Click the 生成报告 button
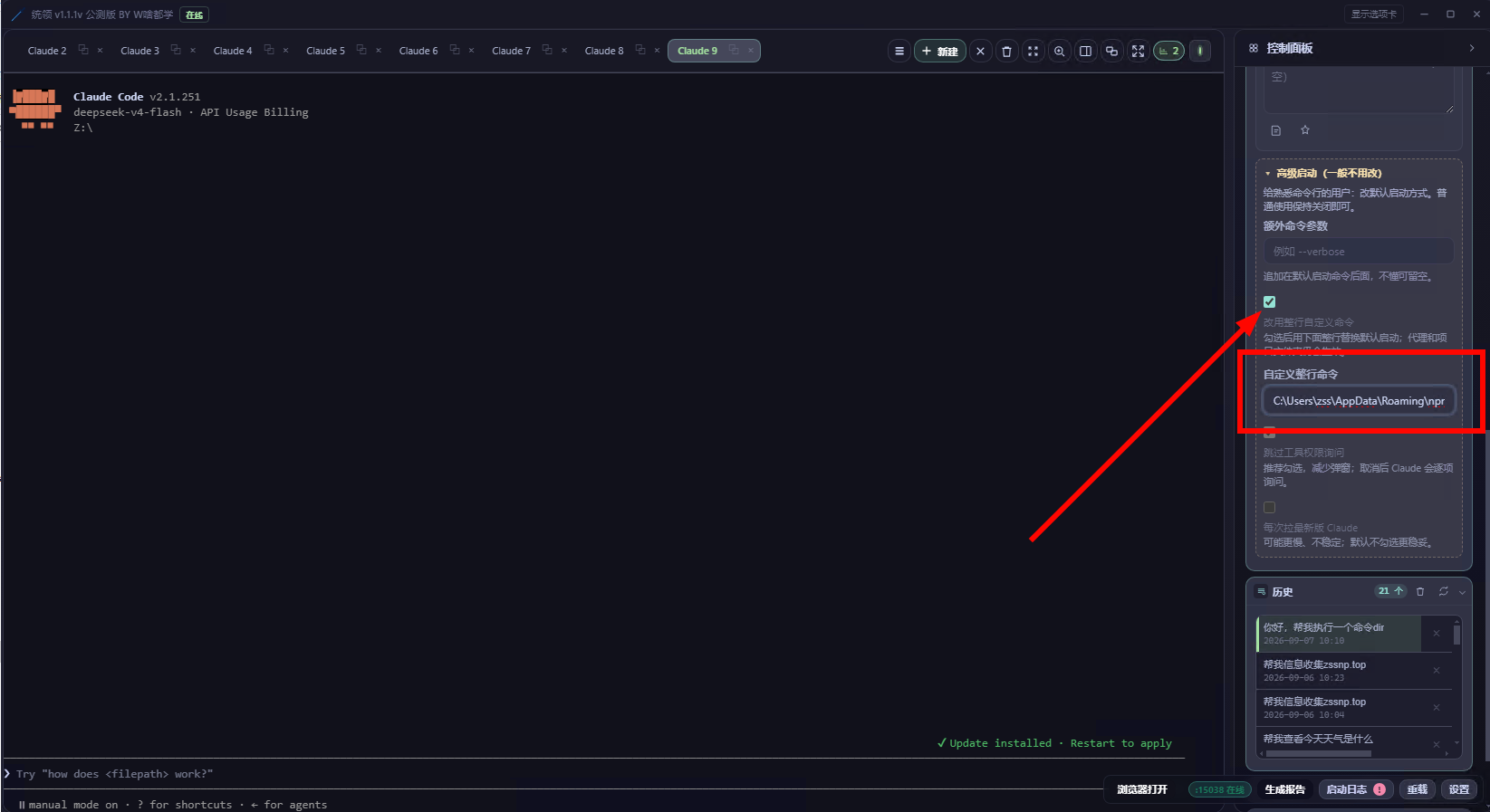Screen dimensions: 1490x812 coord(1284,789)
